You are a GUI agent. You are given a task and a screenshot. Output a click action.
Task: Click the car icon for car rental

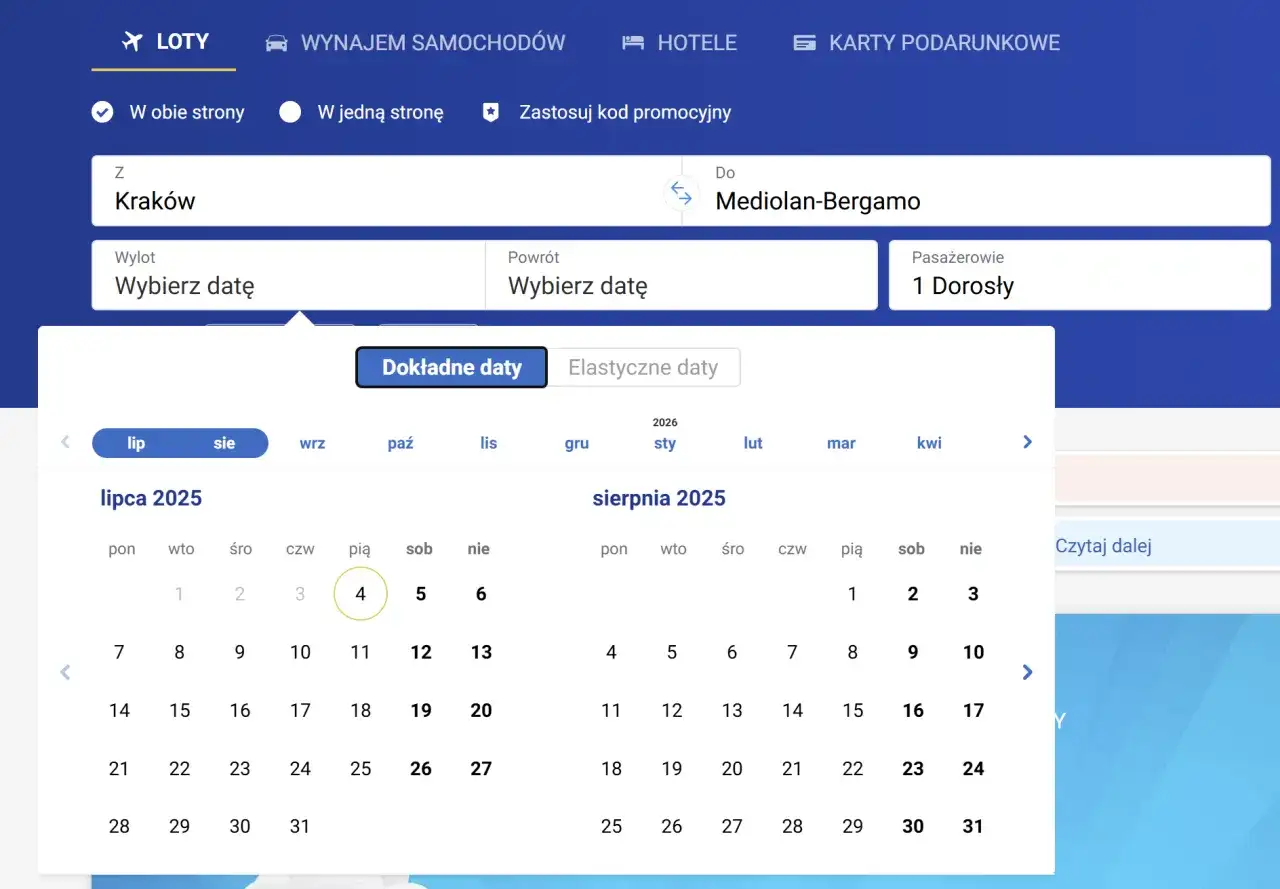(276, 43)
